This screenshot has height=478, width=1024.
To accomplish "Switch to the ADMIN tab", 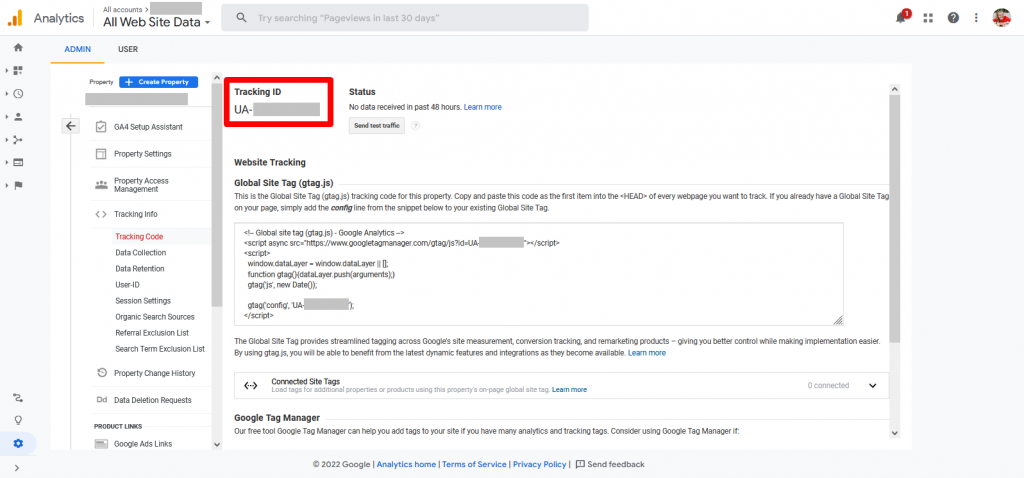I will [78, 49].
